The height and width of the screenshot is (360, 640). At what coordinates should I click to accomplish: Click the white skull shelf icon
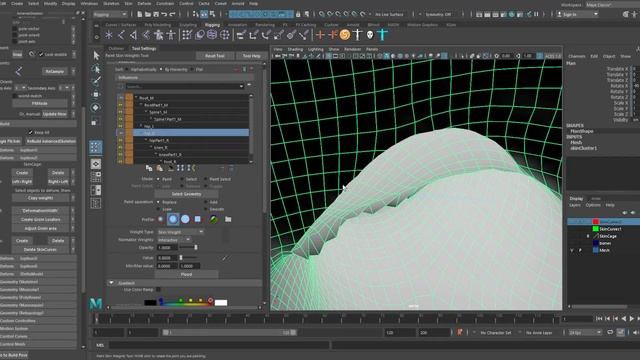click(x=370, y=35)
